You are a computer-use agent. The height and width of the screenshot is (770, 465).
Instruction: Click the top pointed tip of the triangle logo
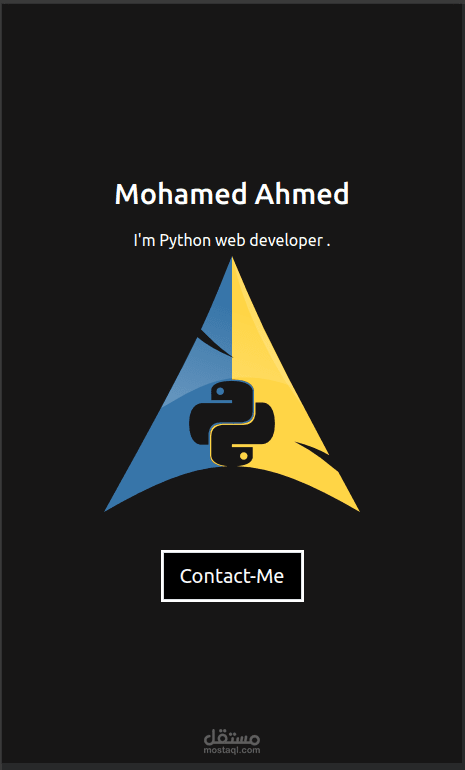pos(232,260)
